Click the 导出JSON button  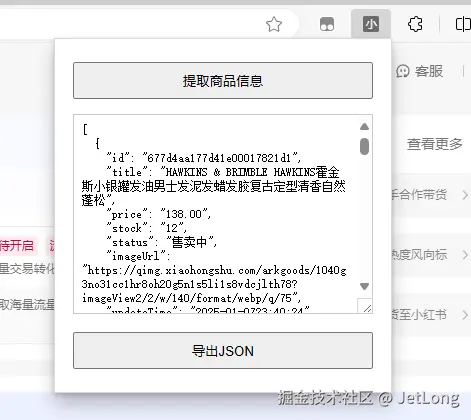(223, 350)
